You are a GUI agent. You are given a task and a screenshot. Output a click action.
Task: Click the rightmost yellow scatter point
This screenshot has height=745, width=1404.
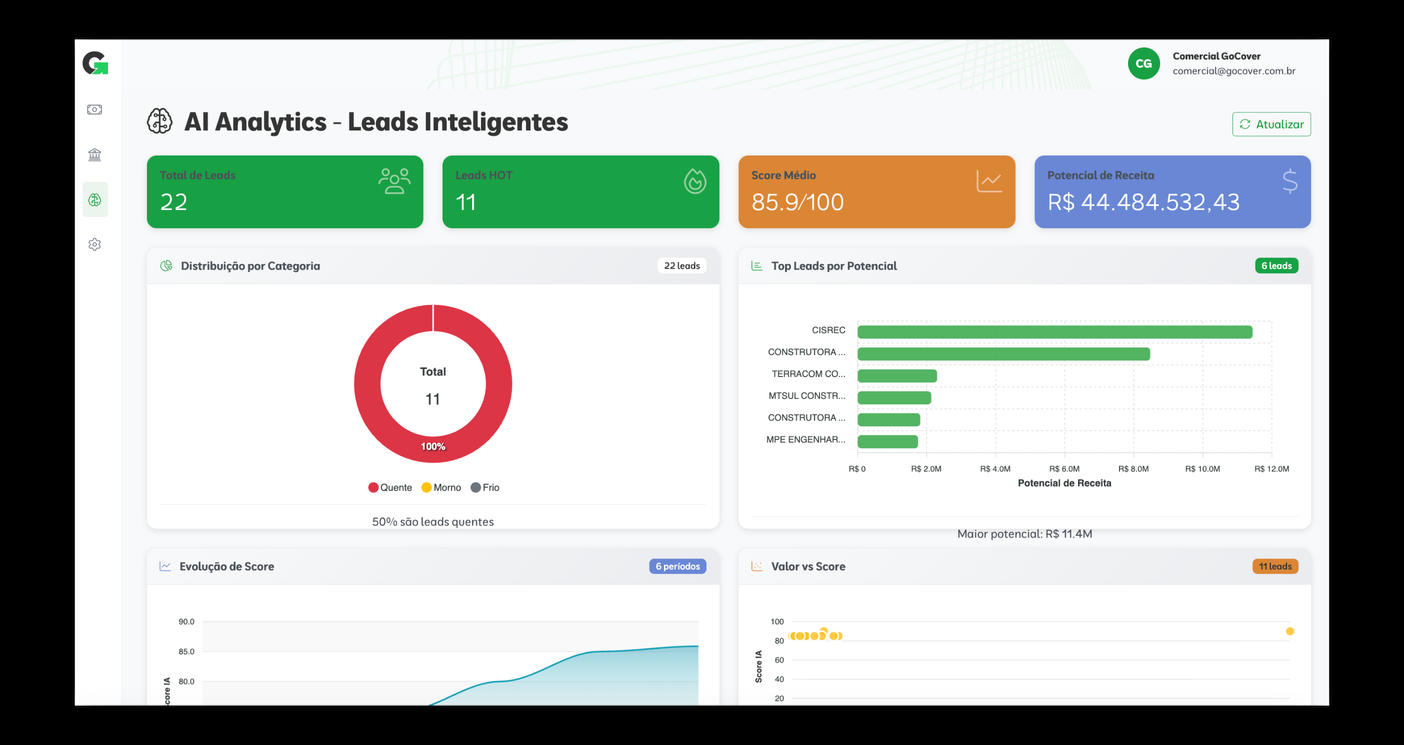click(1289, 632)
